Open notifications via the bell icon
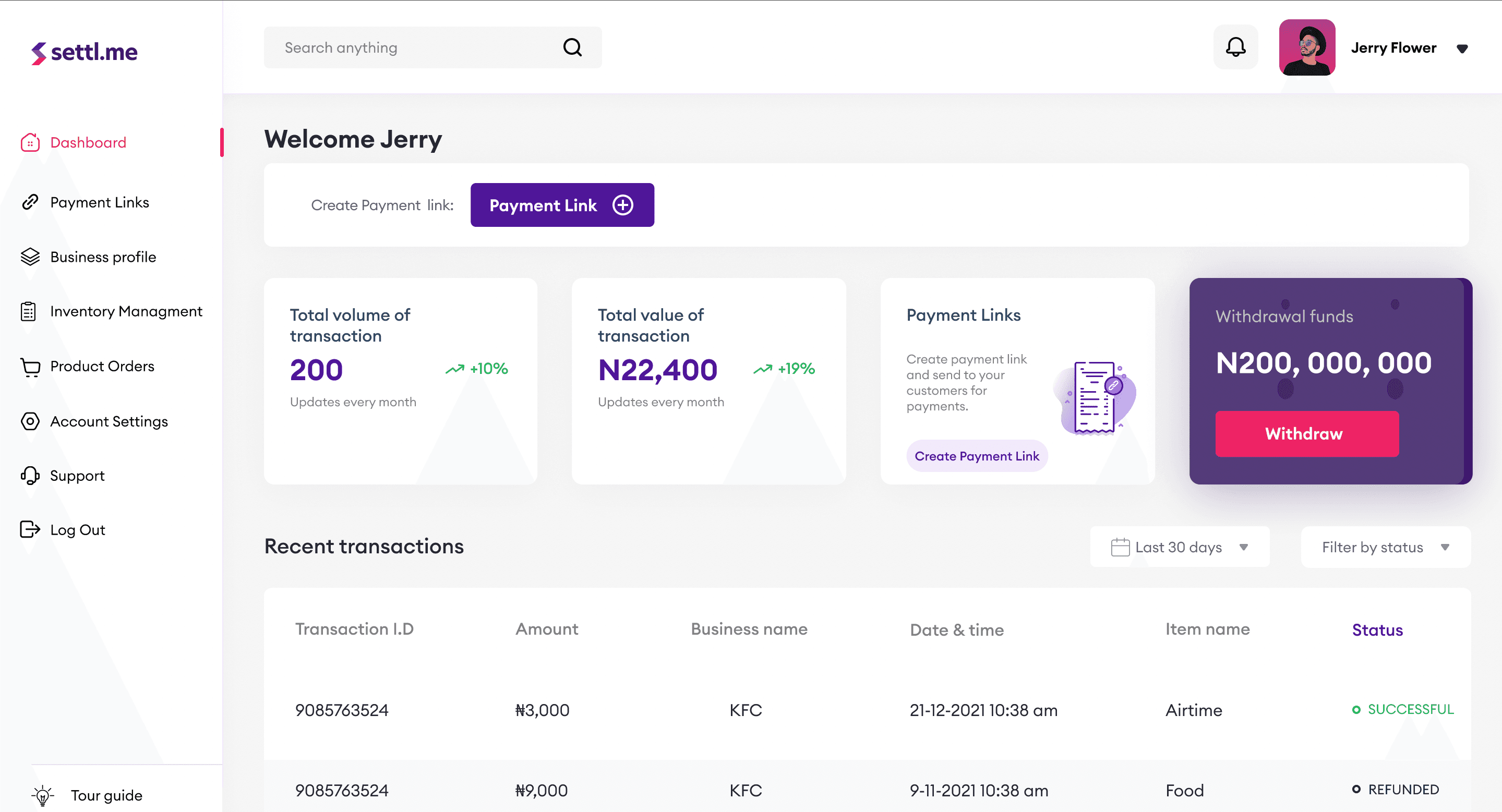 1235,47
